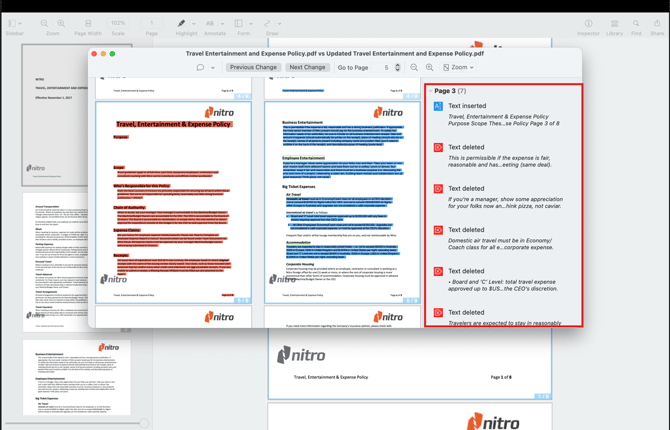
Task: Open the Inspector panel
Action: [x=588, y=23]
